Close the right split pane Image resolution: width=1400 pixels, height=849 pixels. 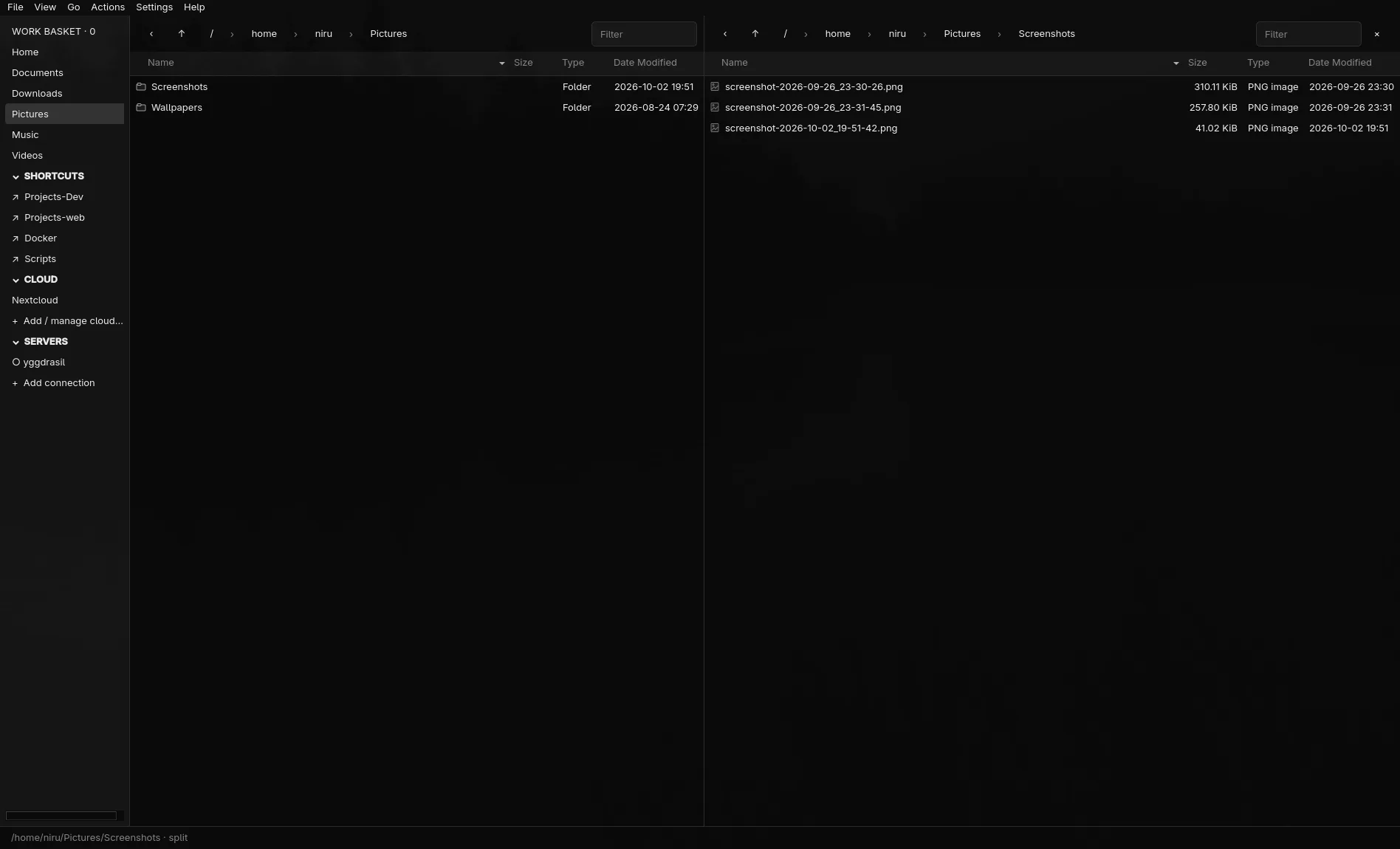(x=1376, y=34)
